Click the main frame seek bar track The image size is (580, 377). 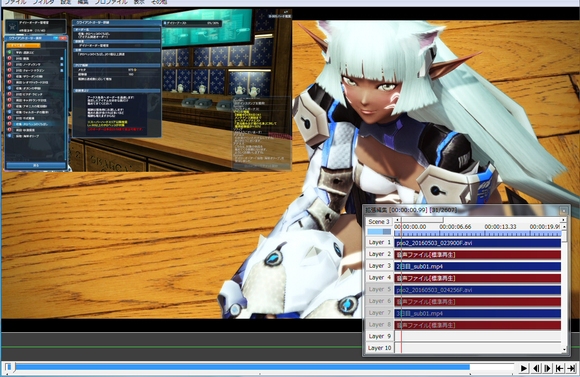259,367
